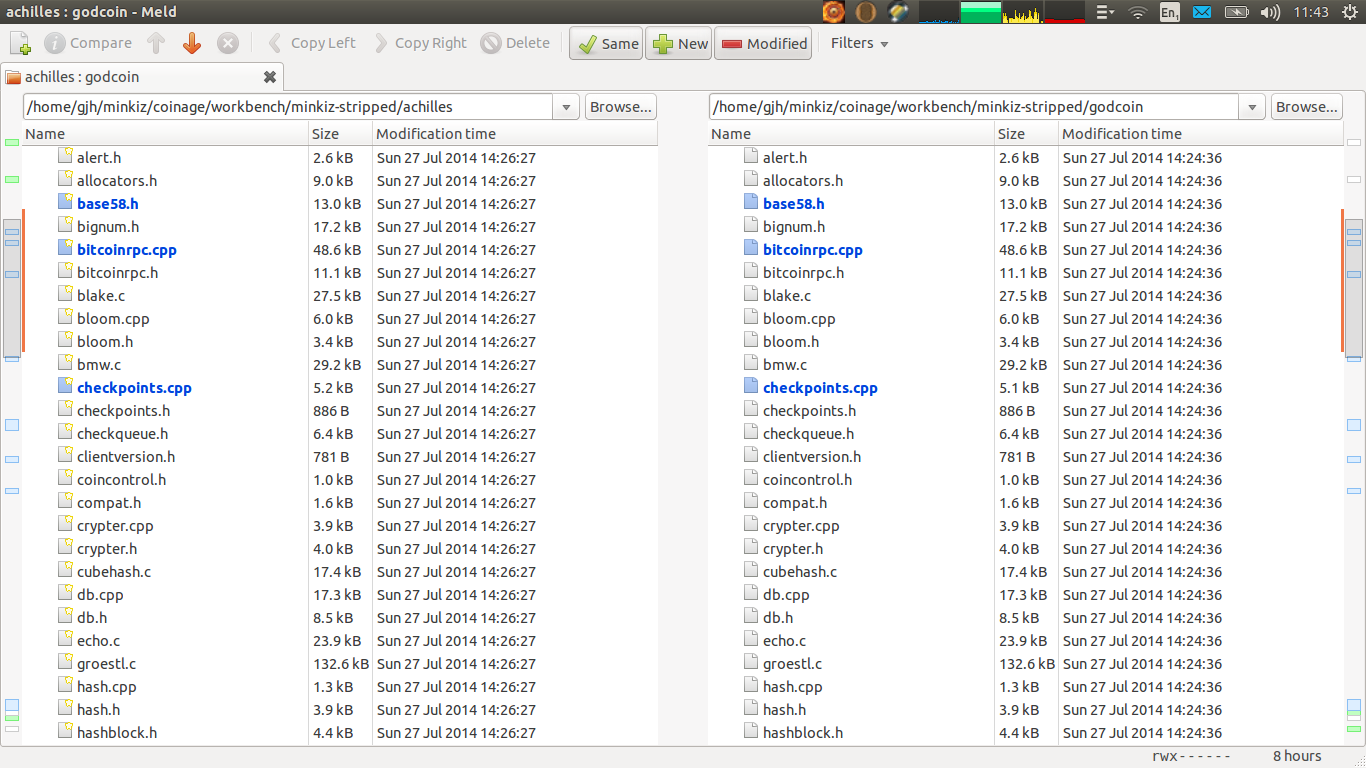
Task: Click checkpoints.cpp file icon in left pane
Action: point(66,387)
